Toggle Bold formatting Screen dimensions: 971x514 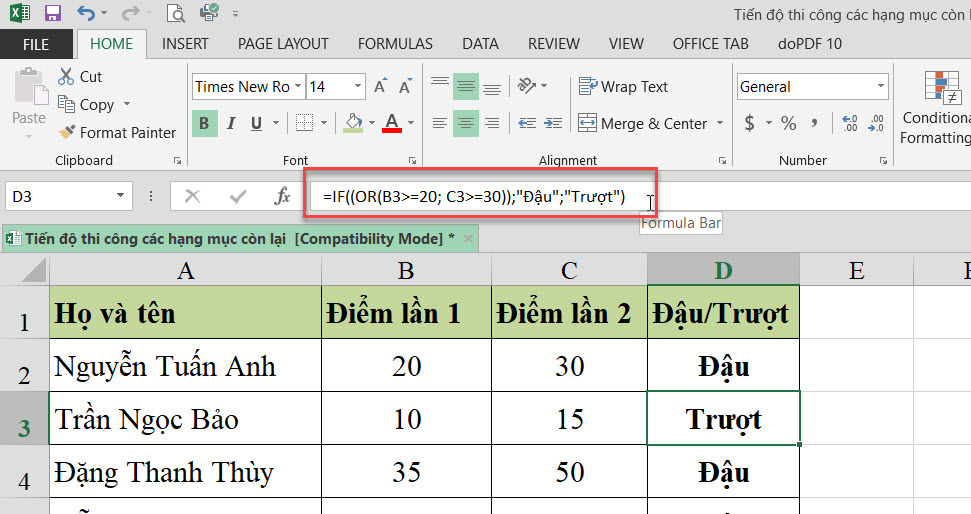(x=204, y=123)
